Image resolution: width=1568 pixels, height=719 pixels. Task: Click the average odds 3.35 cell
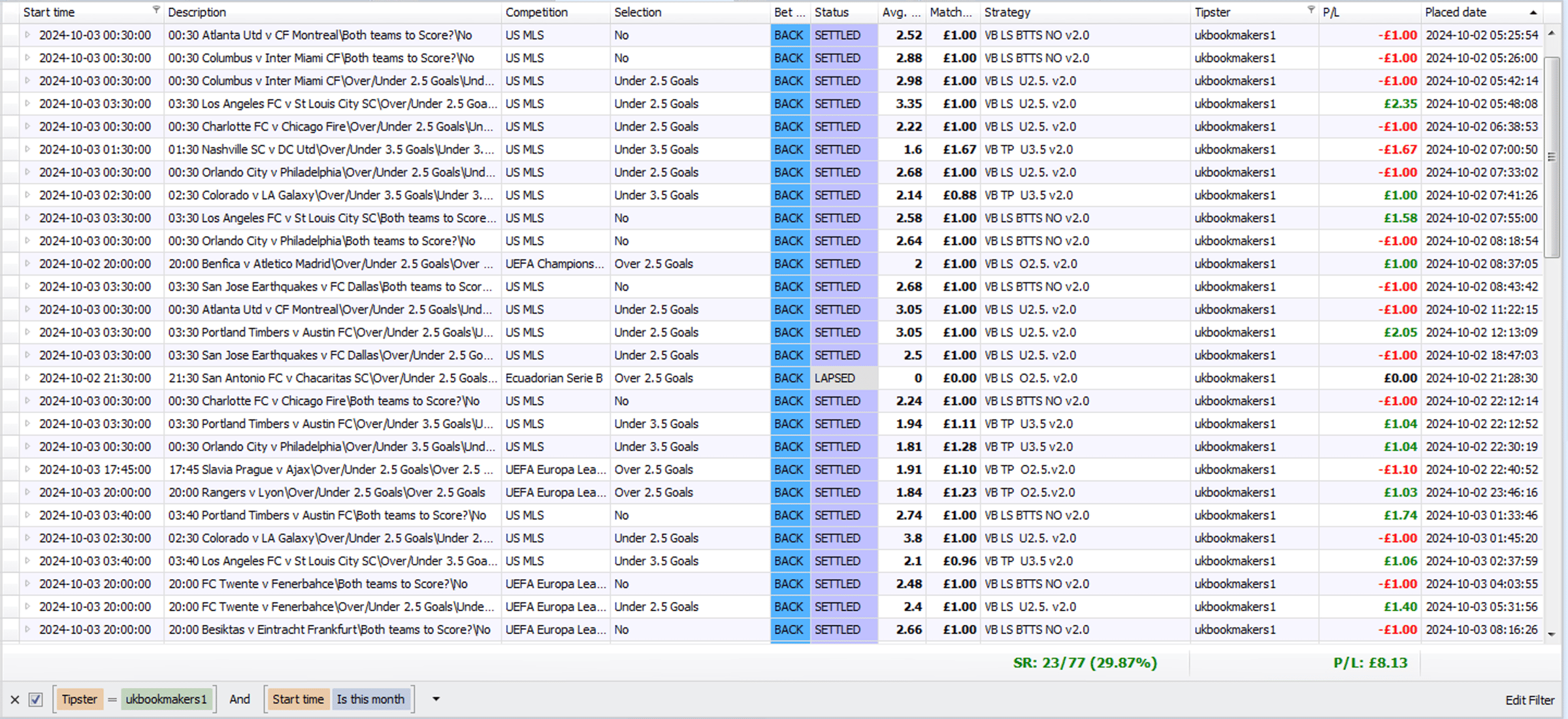coord(902,103)
